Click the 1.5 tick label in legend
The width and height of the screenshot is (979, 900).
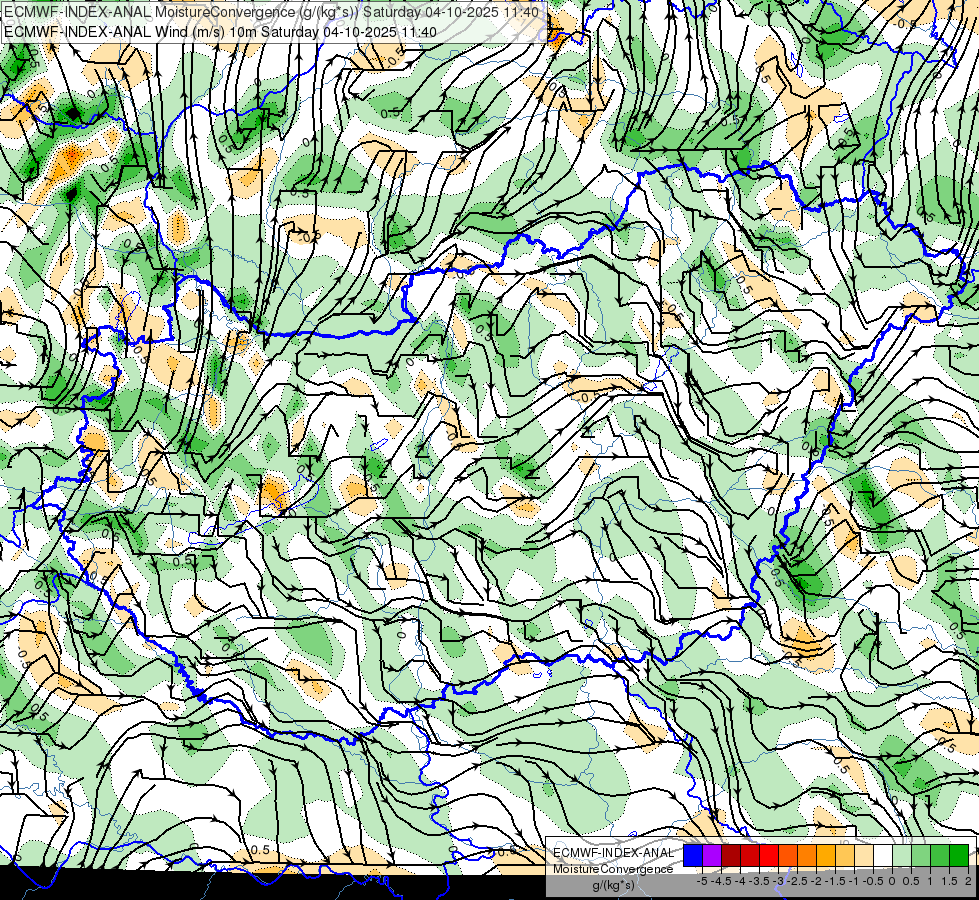tap(950, 881)
